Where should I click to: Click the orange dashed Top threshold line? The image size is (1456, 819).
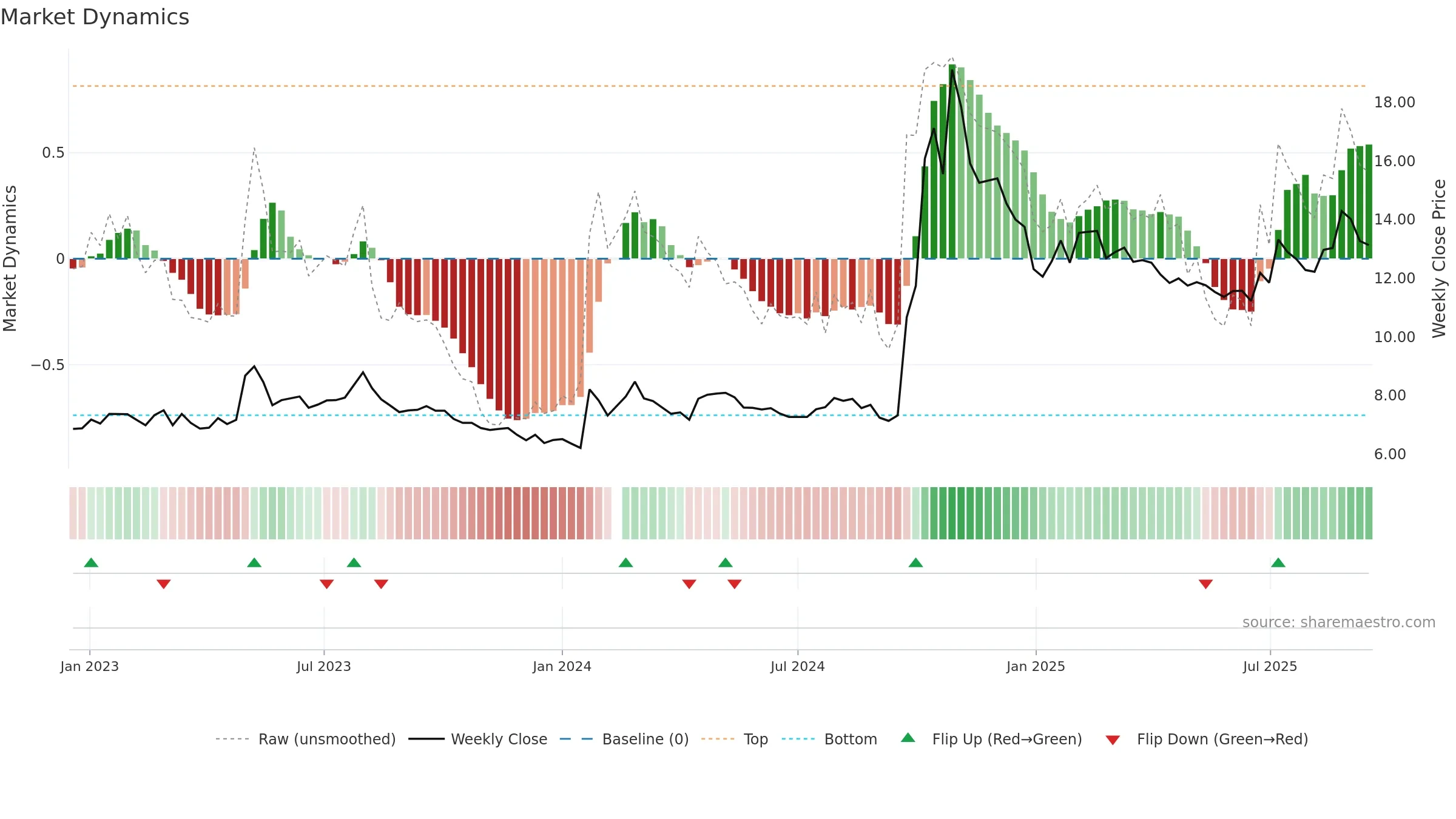[720, 86]
